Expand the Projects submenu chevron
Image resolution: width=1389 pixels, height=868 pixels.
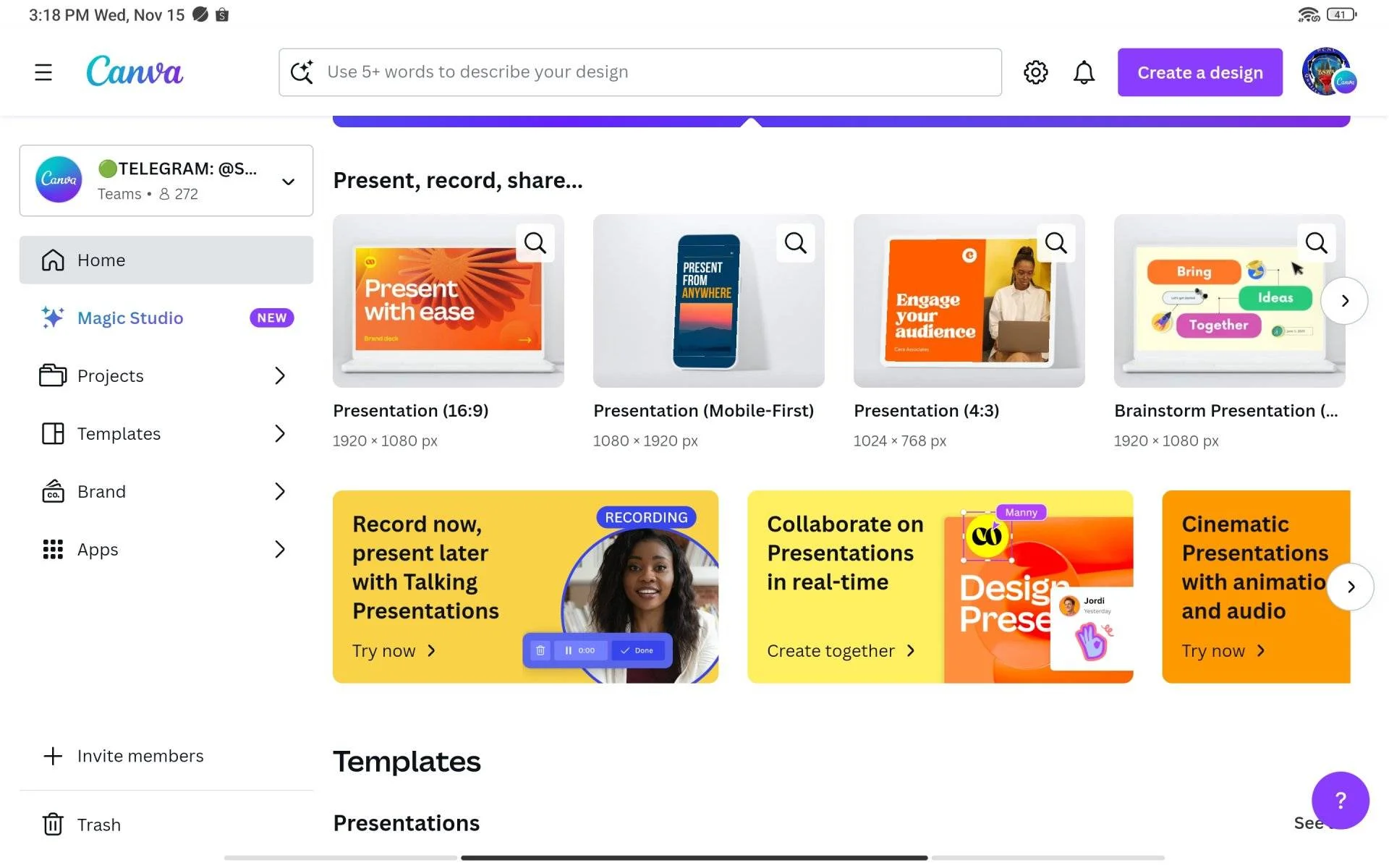coord(280,375)
